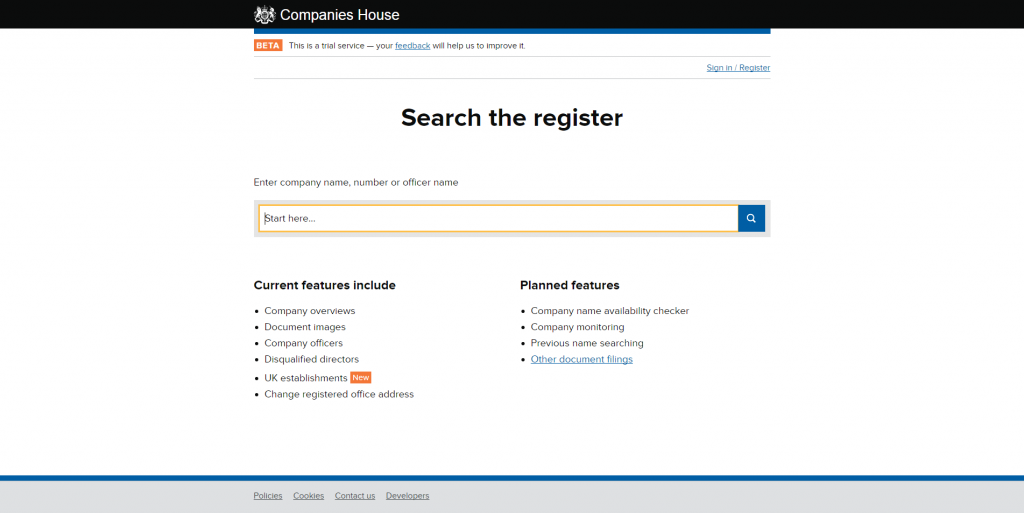This screenshot has width=1024, height=513.
Task: Click 'Disqualified directors' list item
Action: [x=312, y=359]
